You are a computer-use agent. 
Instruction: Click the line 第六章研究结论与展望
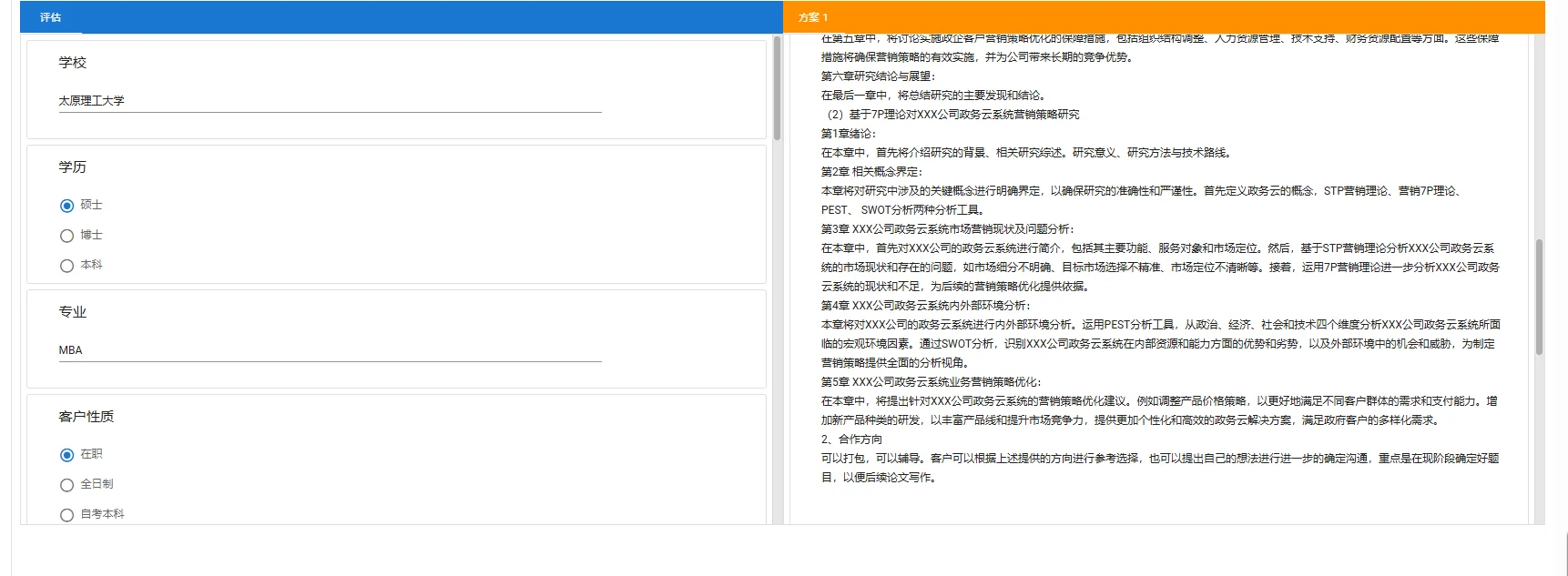click(878, 76)
